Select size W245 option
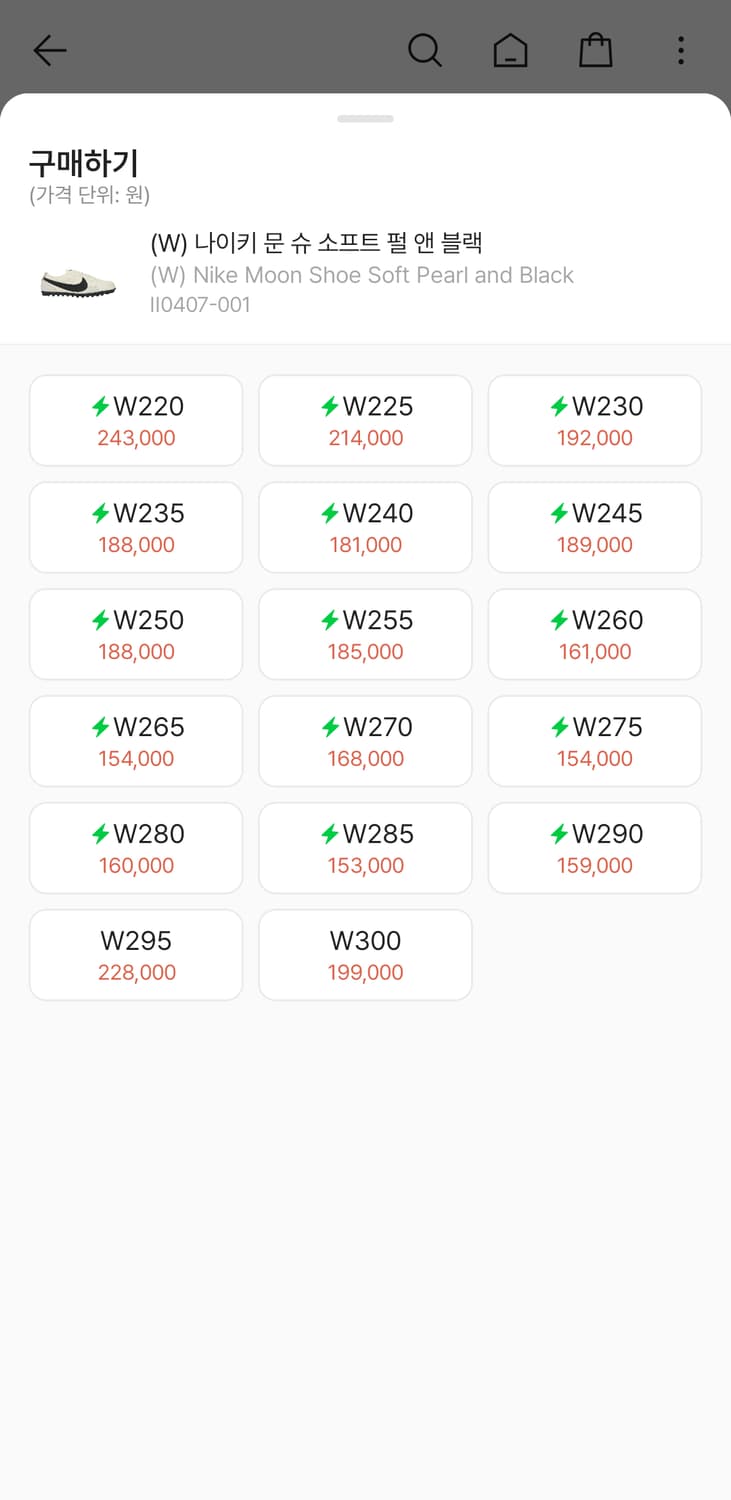Viewport: 731px width, 1500px height. [x=594, y=527]
